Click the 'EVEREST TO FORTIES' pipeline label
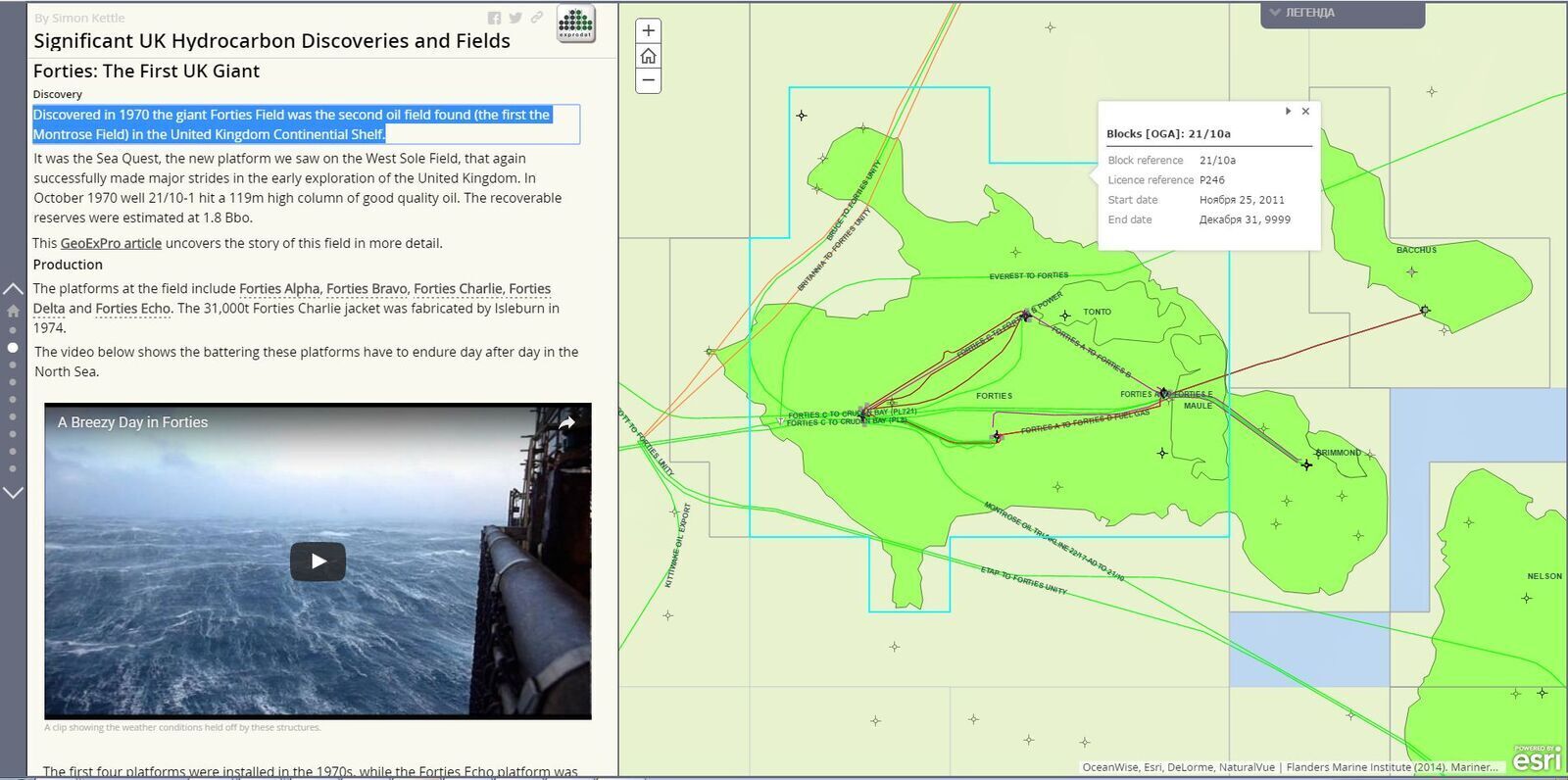The width and height of the screenshot is (1568, 780). [x=1029, y=276]
